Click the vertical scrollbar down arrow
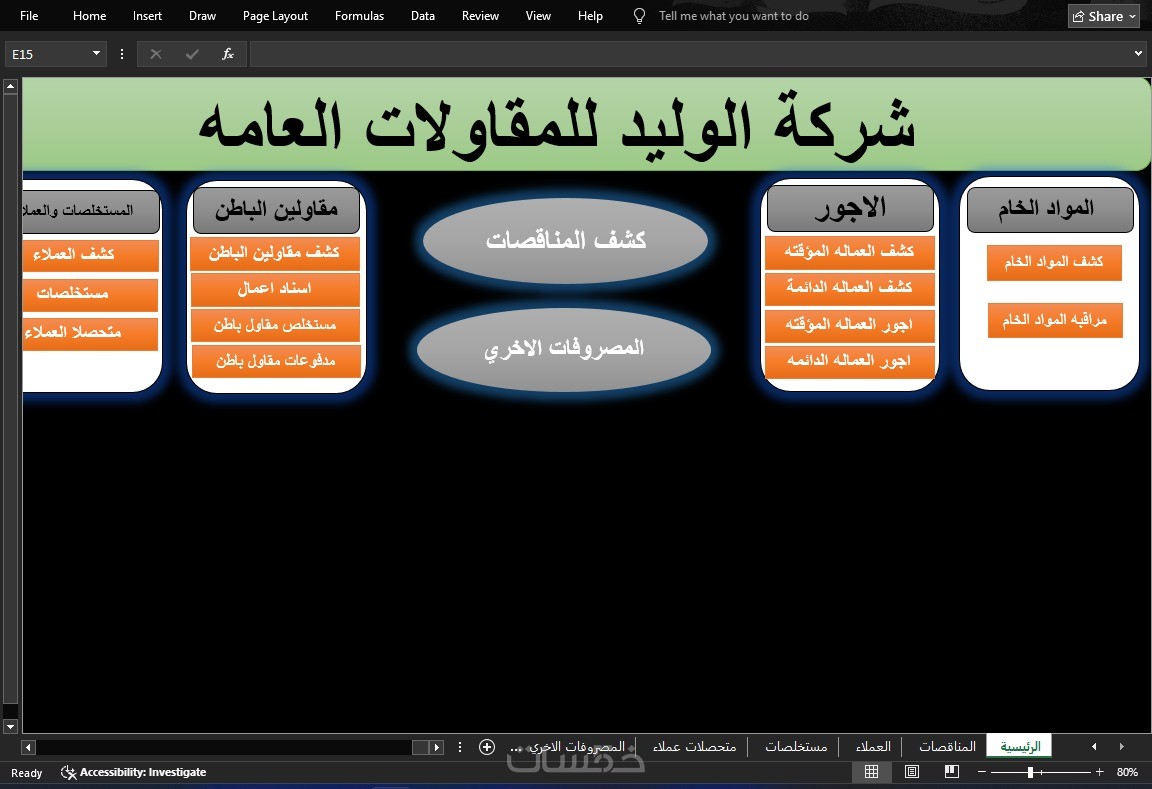1152x789 pixels. [10, 727]
